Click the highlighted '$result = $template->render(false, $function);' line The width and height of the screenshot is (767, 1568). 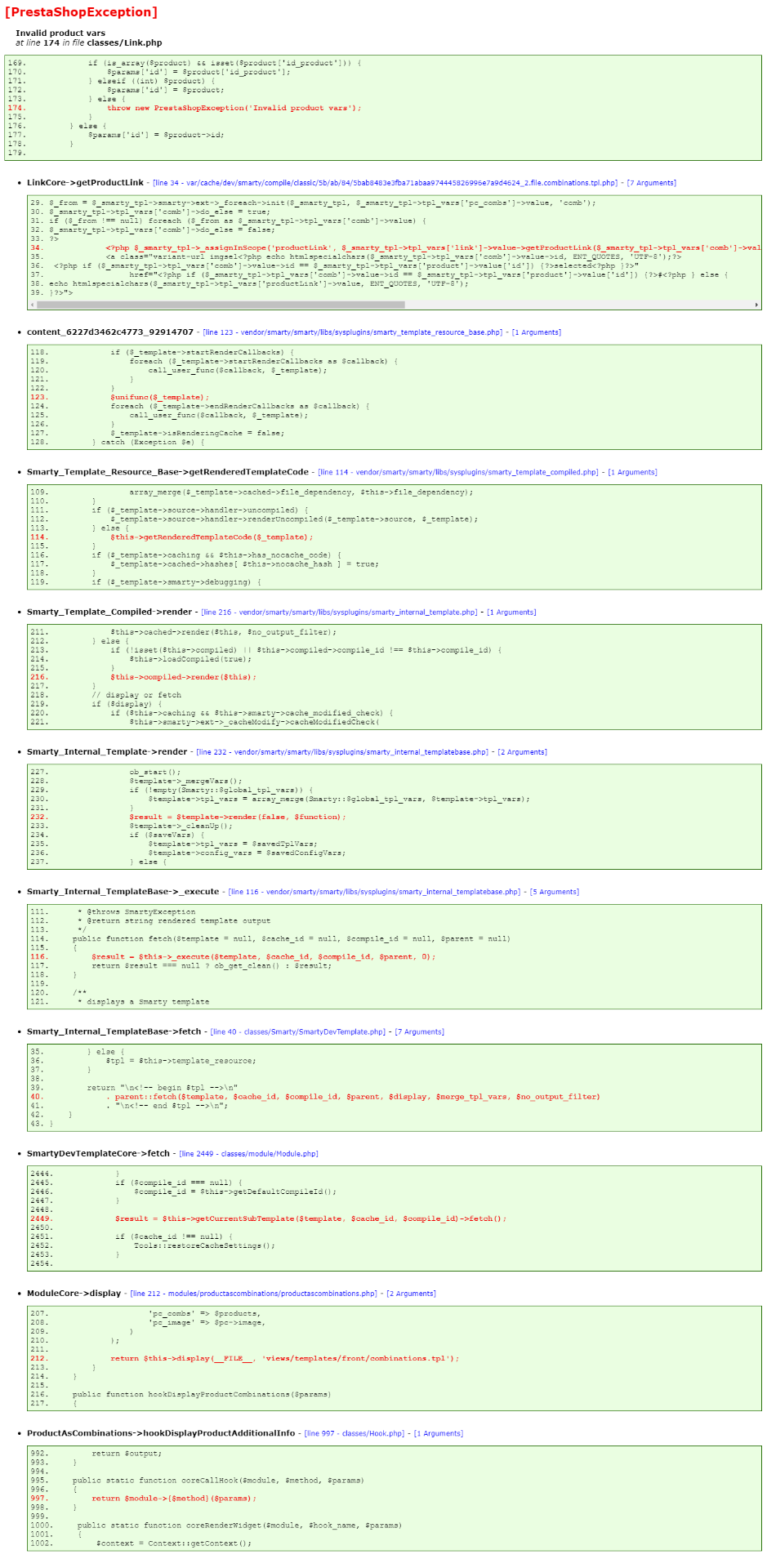[238, 817]
